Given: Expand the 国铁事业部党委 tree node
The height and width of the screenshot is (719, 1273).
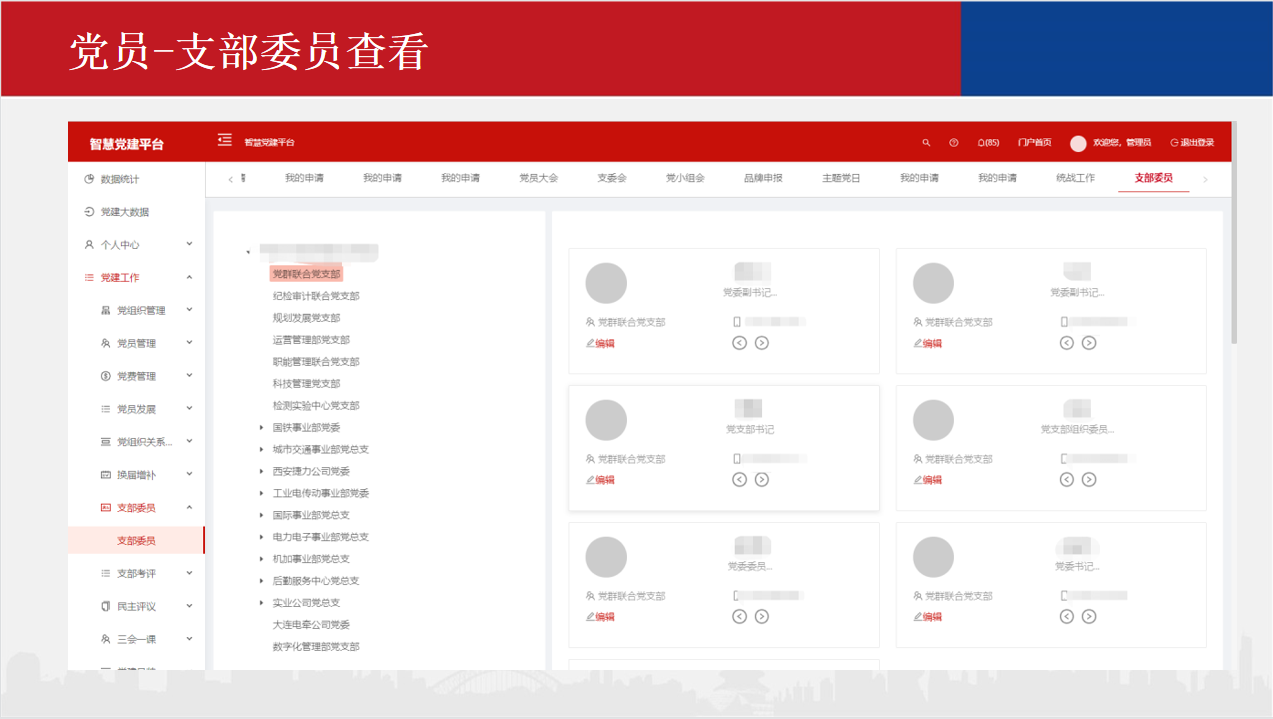Looking at the screenshot, I should click(261, 428).
